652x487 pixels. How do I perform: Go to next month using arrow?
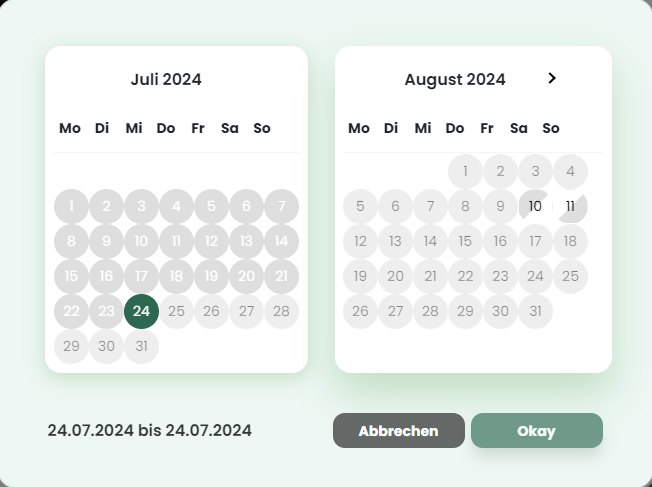(x=552, y=78)
